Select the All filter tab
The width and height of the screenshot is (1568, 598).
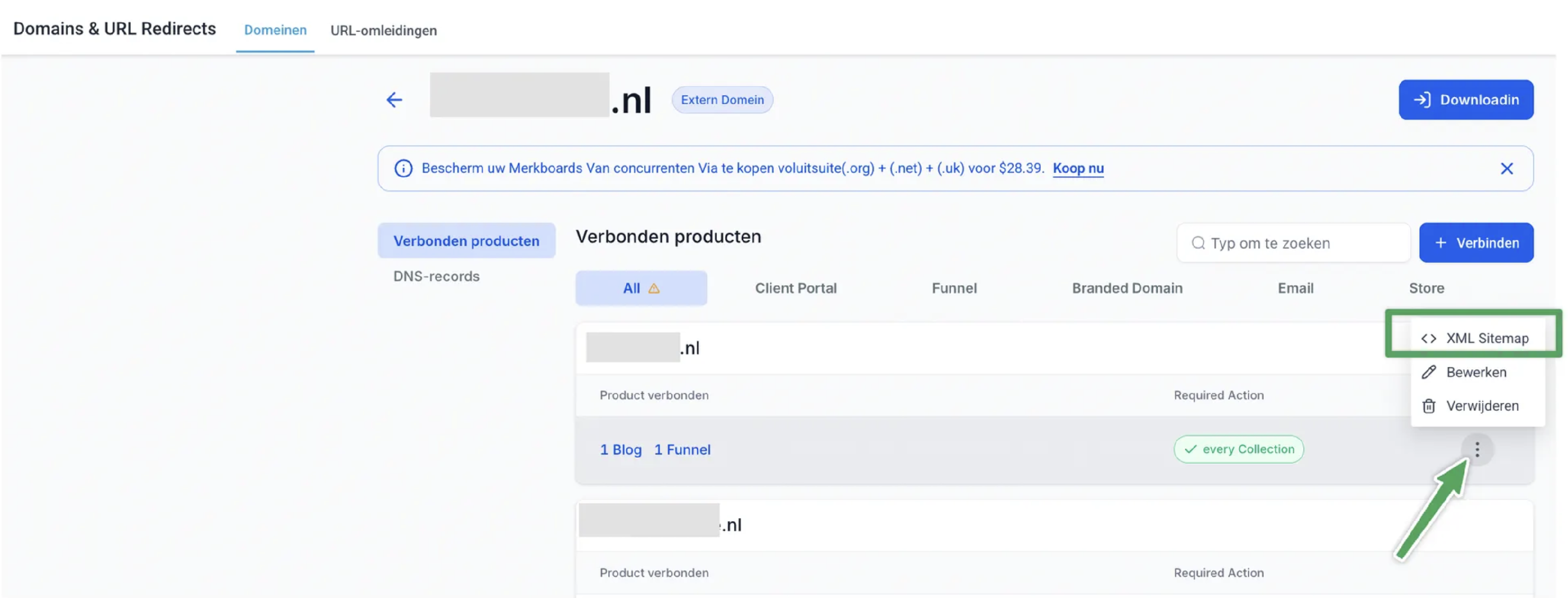640,288
